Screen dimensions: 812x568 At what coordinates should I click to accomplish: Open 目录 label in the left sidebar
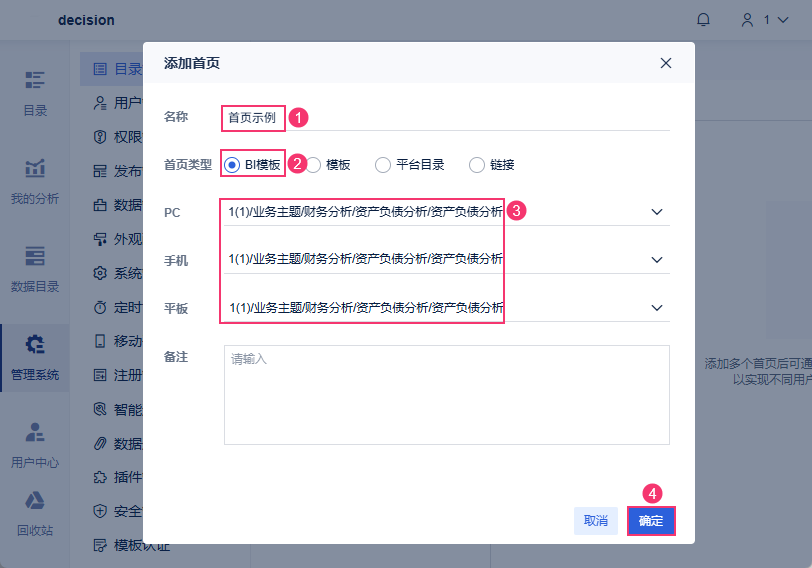35,110
